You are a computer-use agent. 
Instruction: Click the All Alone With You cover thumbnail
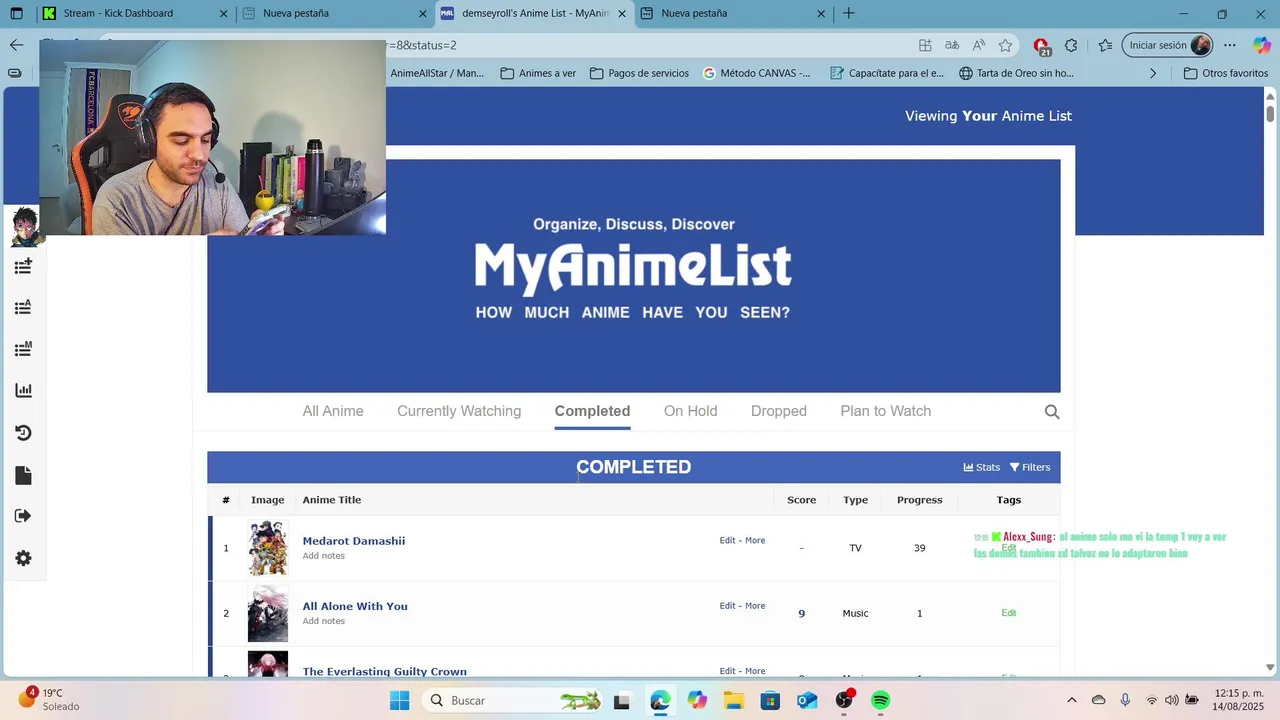[x=268, y=613]
